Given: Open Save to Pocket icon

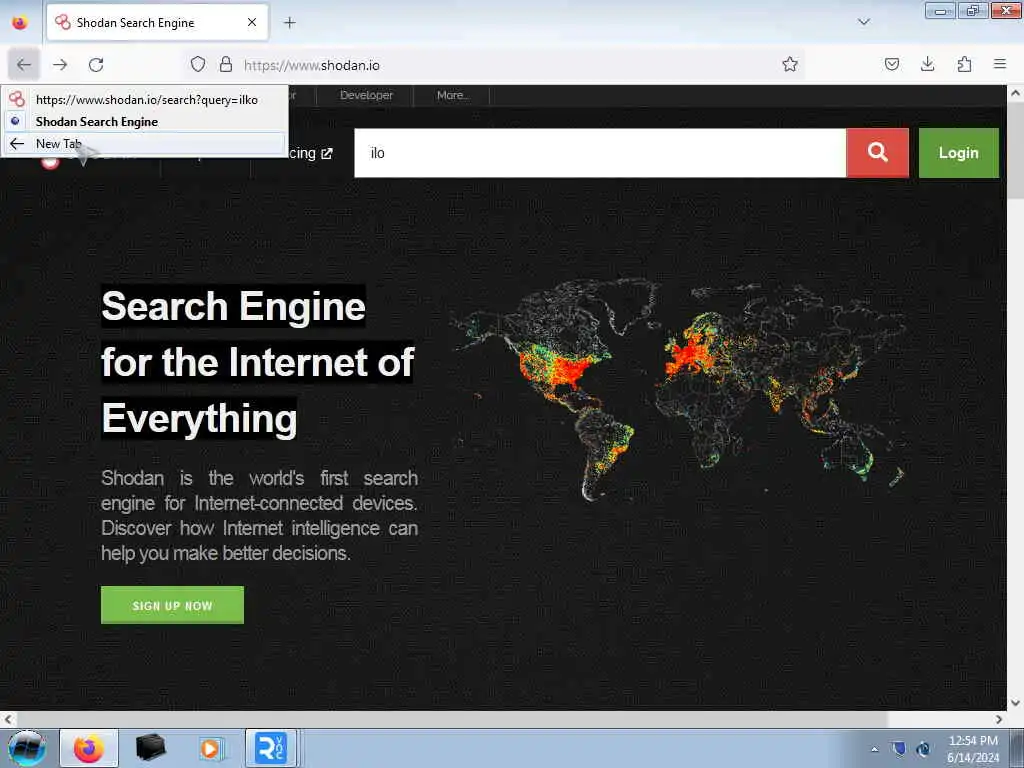Looking at the screenshot, I should tap(891, 64).
